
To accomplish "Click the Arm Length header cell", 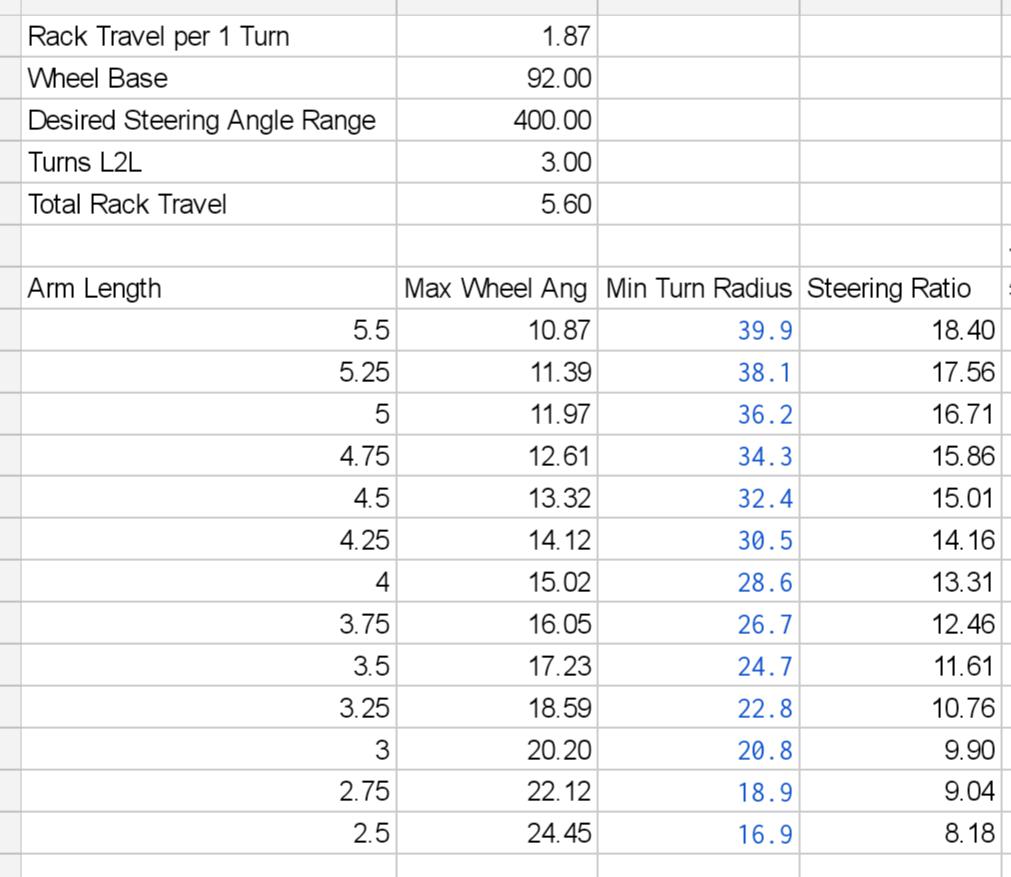I will click(208, 288).
